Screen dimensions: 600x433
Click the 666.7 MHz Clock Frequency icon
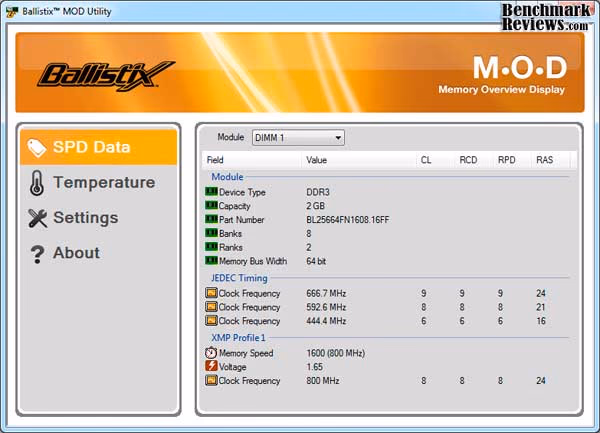[211, 293]
